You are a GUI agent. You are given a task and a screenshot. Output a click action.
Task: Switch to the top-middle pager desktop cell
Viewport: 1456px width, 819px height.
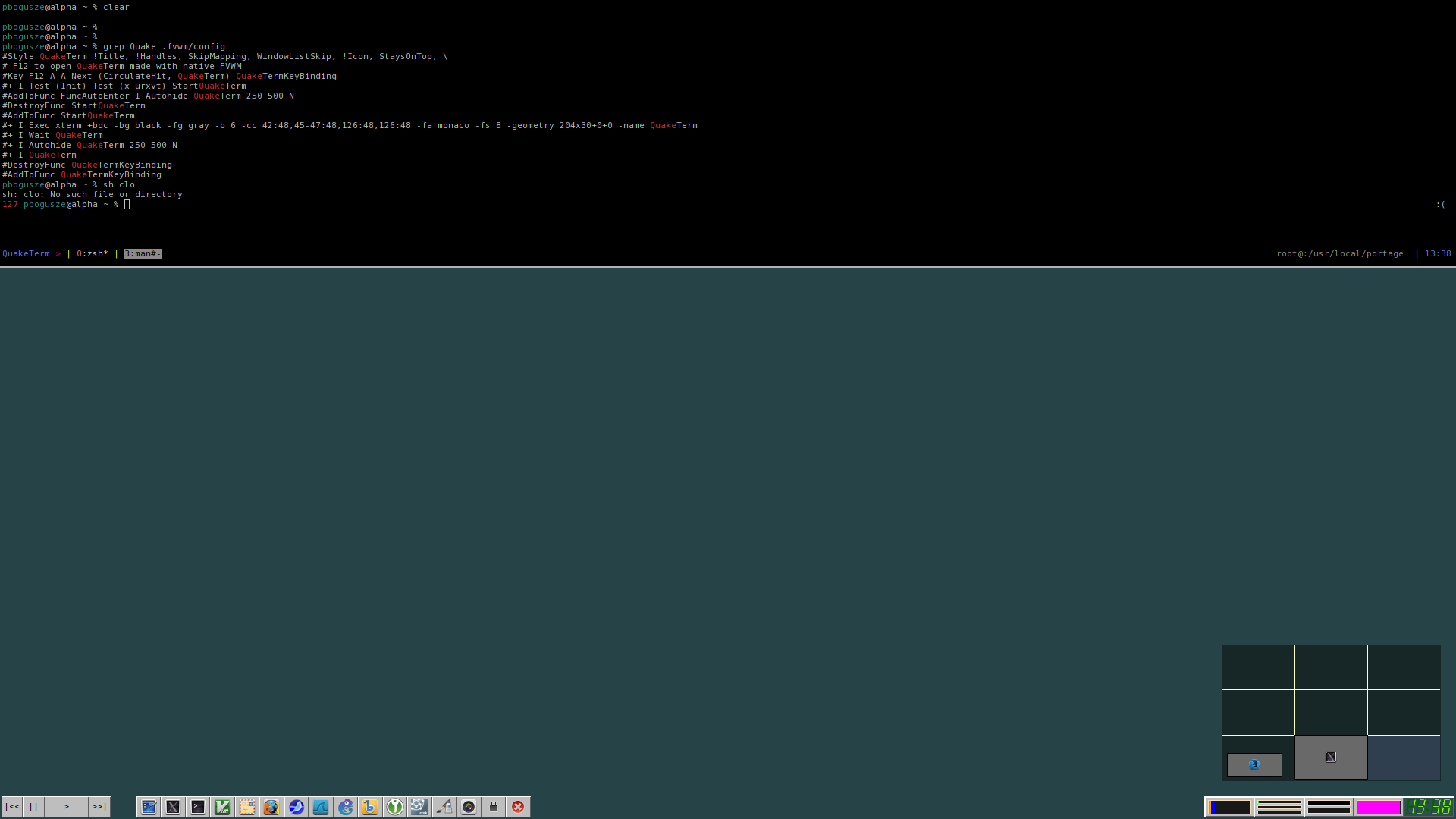click(x=1331, y=667)
